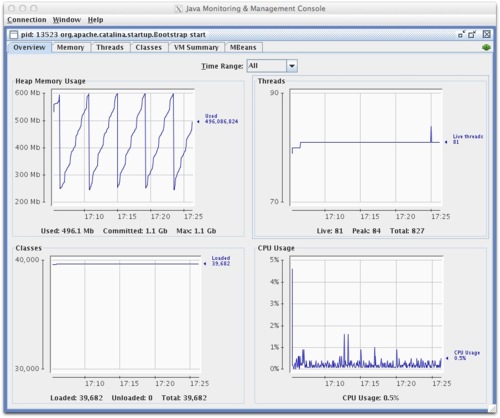The height and width of the screenshot is (418, 500).
Task: Click the CPU Usage panel title
Action: 276,248
